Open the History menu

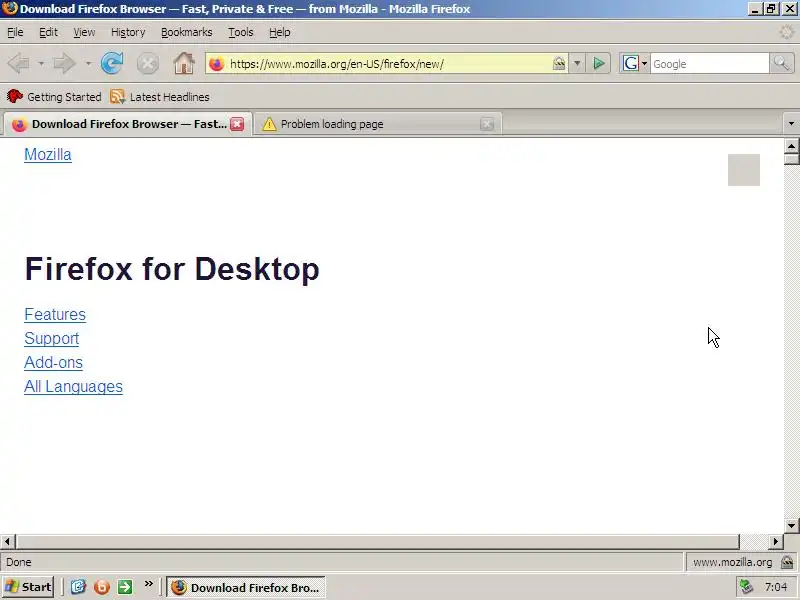[x=128, y=32]
